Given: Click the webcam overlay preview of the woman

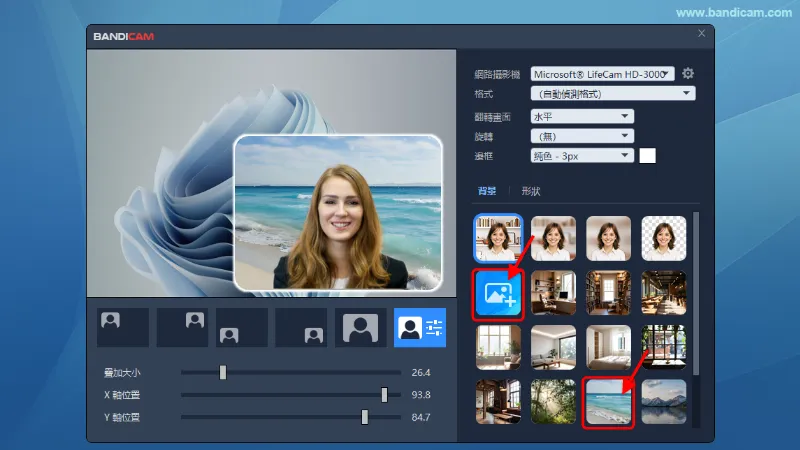Looking at the screenshot, I should (x=338, y=213).
